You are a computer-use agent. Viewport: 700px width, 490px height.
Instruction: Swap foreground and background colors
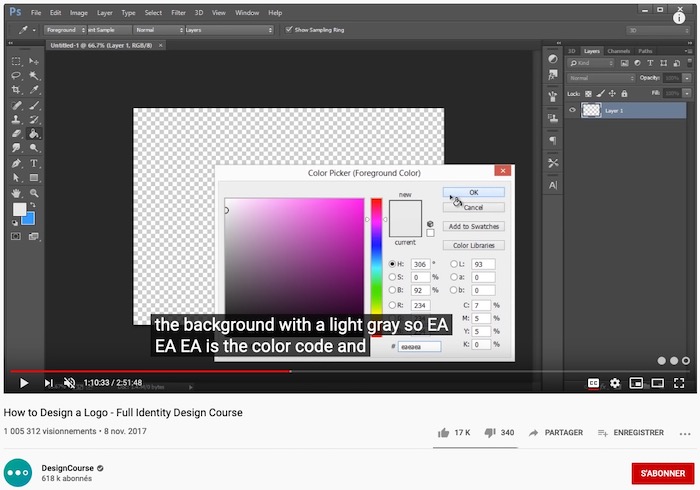coord(33,205)
